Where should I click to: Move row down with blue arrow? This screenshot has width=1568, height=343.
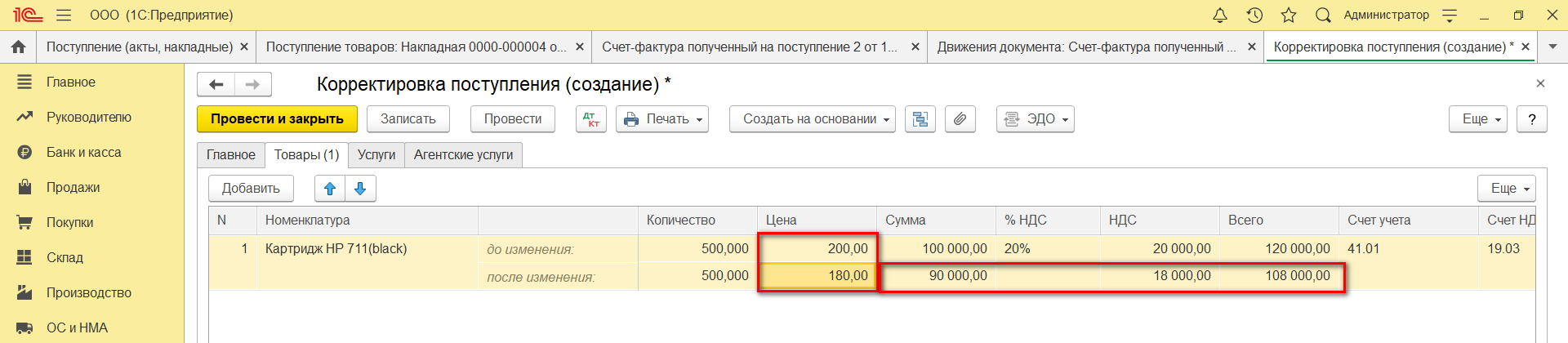360,189
